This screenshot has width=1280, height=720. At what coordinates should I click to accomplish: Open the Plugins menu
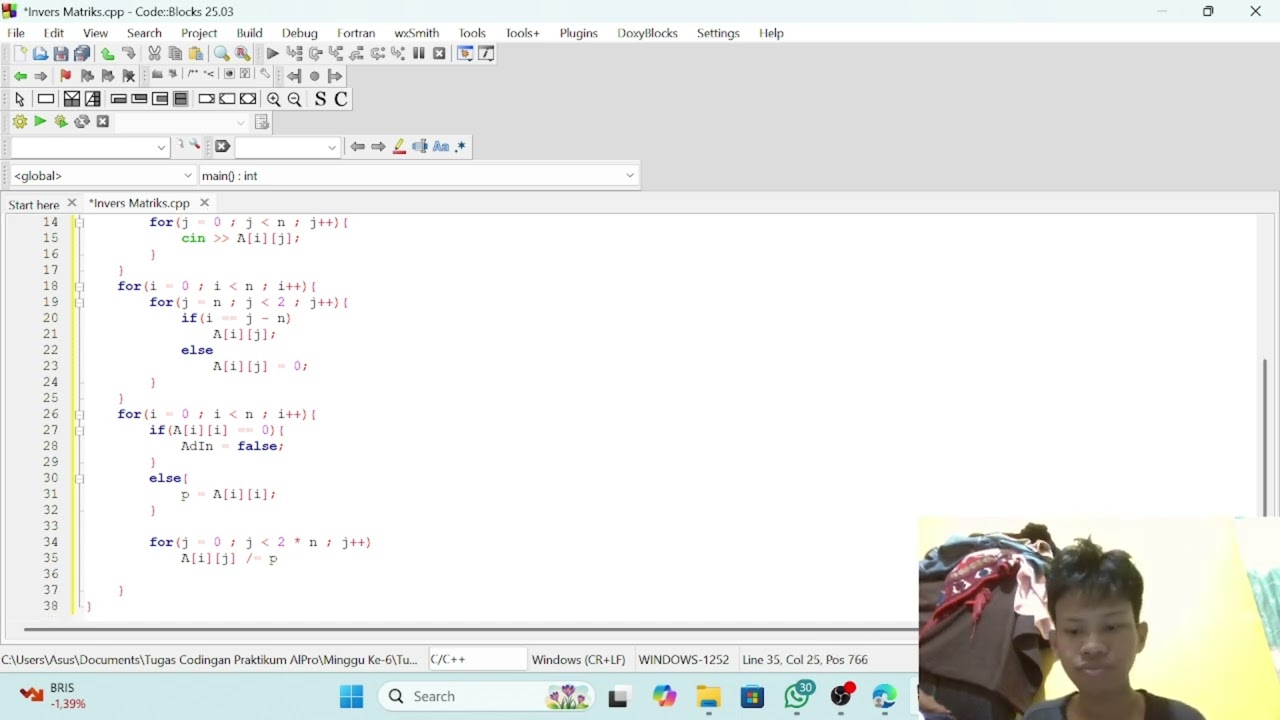(x=578, y=33)
